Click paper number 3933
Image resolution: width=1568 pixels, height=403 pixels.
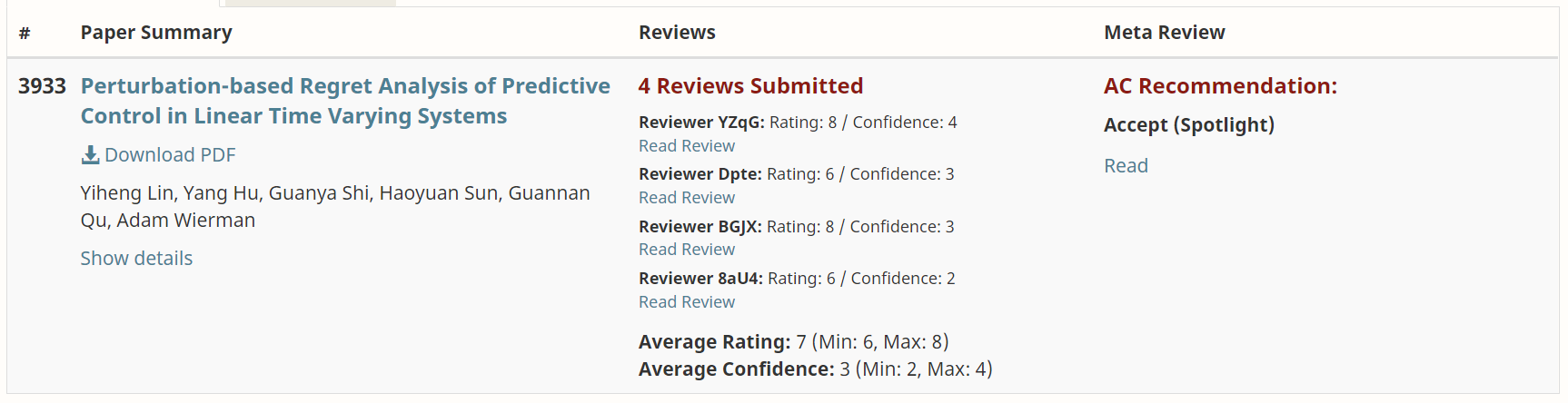(x=42, y=86)
